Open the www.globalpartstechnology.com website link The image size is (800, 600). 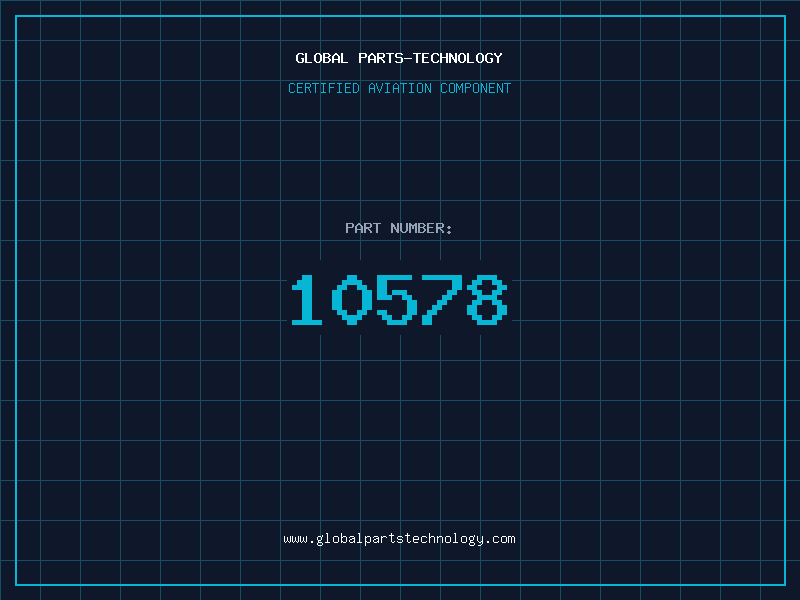pos(399,539)
